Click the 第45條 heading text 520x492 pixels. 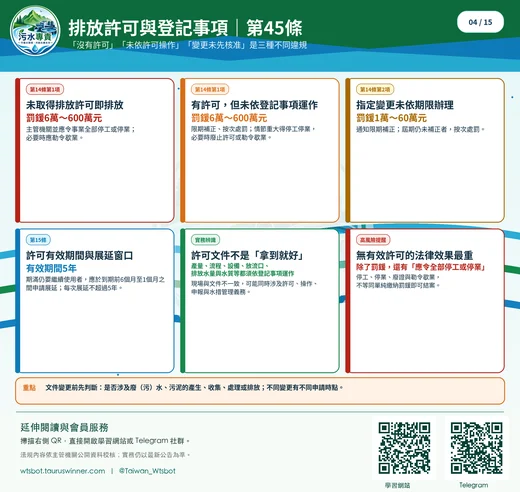274,28
